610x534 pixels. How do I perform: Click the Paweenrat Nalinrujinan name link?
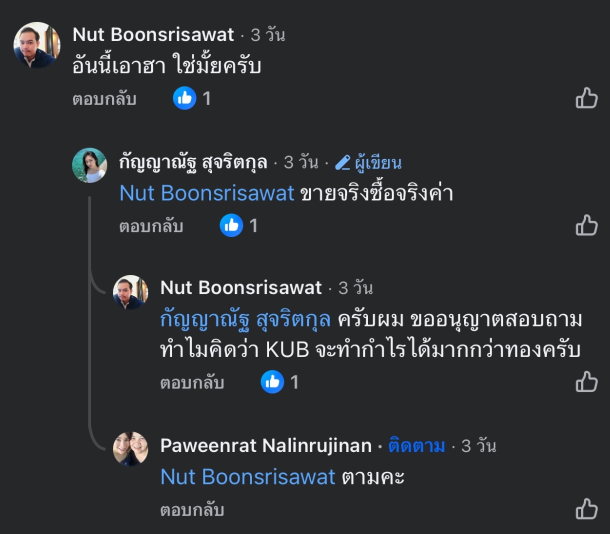click(x=265, y=446)
